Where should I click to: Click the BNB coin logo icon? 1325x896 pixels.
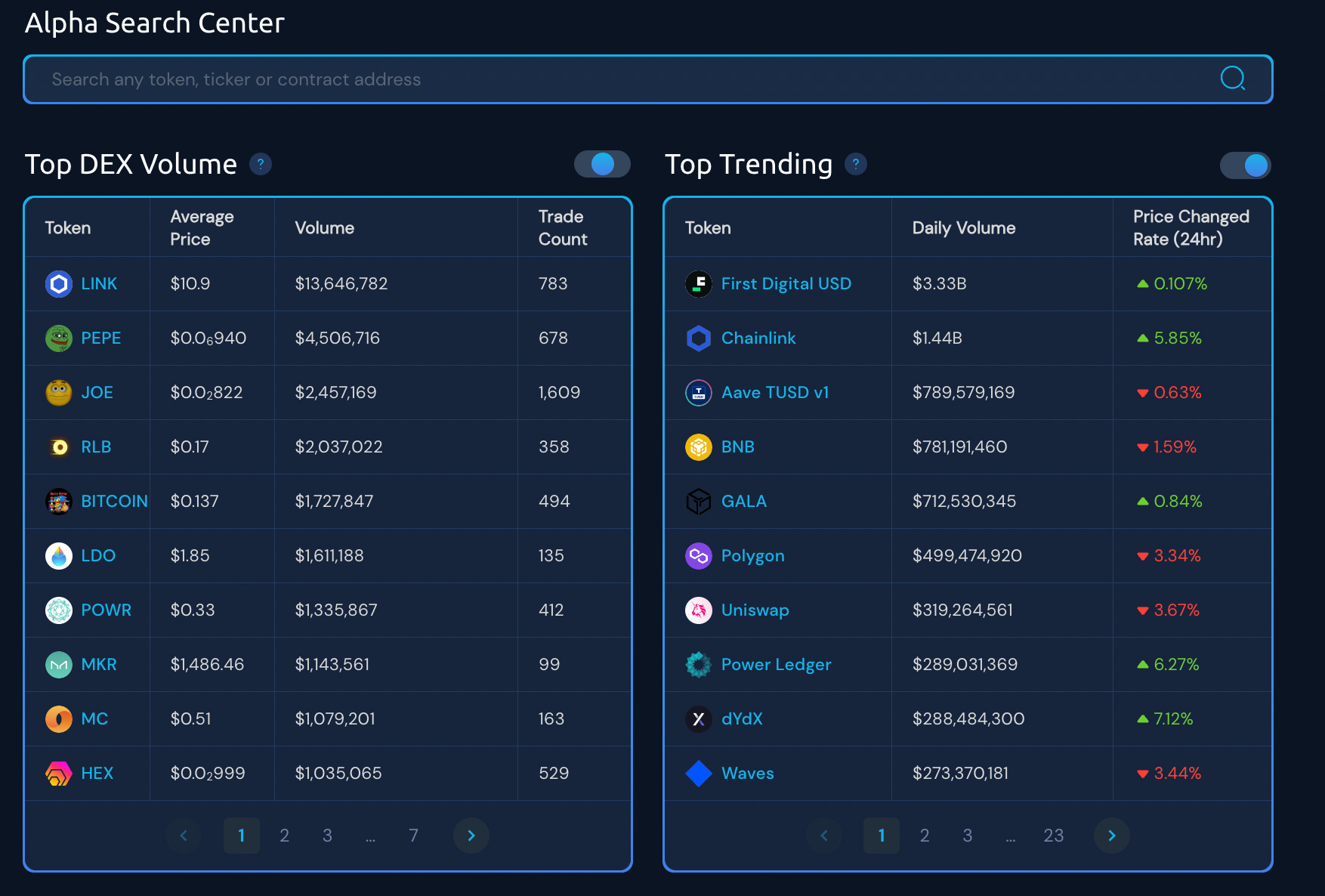[x=699, y=447]
